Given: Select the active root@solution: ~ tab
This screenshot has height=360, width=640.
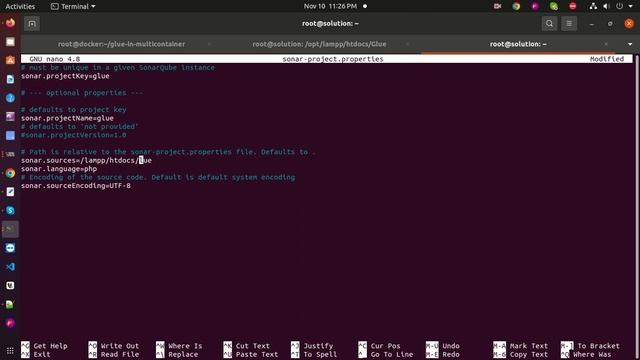Looking at the screenshot, I should pyautogui.click(x=518, y=44).
